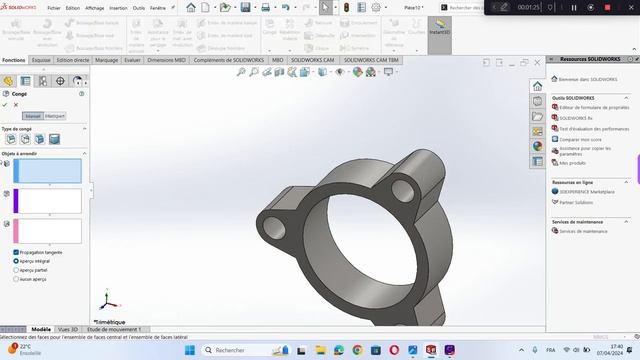Click the Home icon in top toolbar
Screen dimensions: 640x360
pyautogui.click(x=191, y=7)
